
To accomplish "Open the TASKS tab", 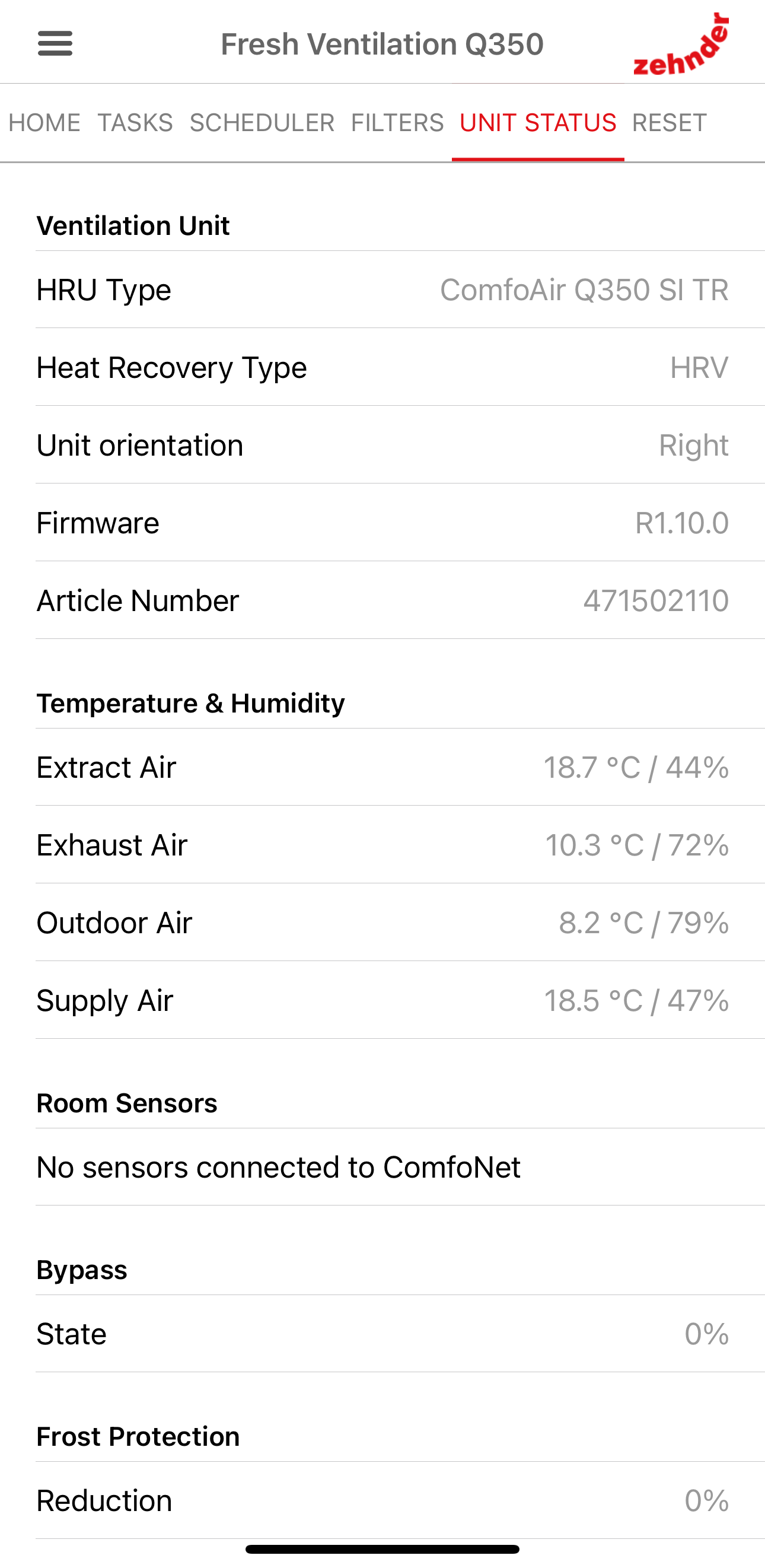I will click(x=135, y=123).
